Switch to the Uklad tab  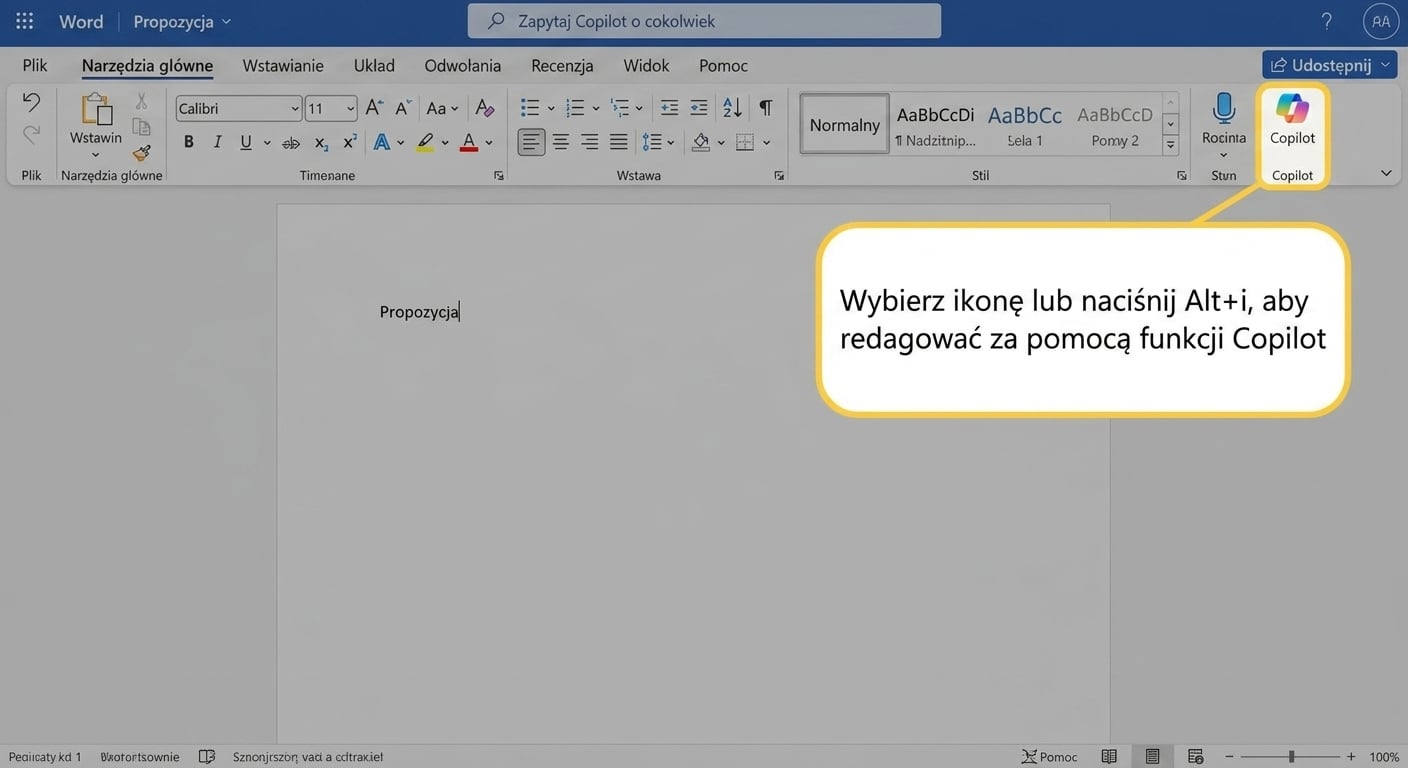[374, 65]
